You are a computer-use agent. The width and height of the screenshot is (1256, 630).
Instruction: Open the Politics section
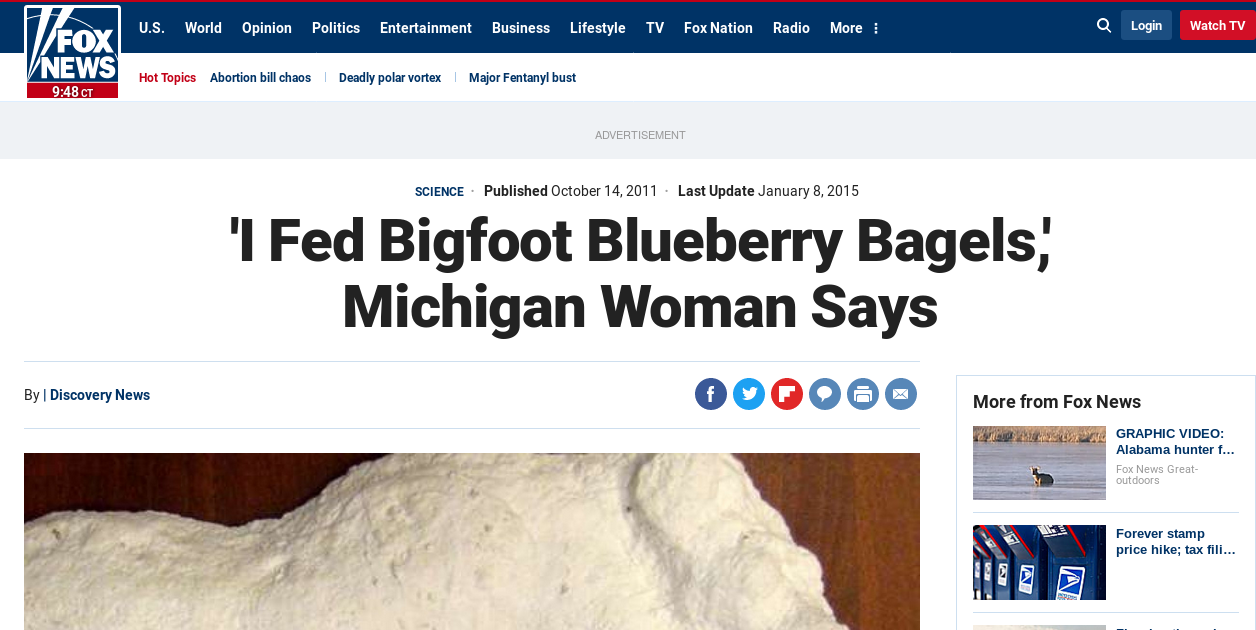click(x=336, y=28)
